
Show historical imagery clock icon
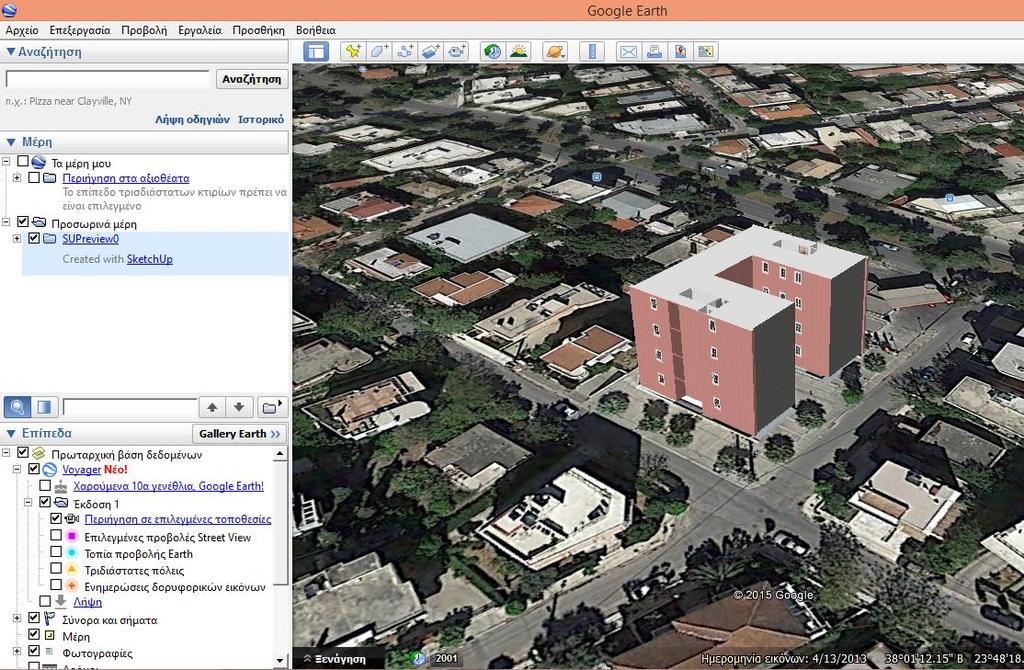(x=492, y=52)
